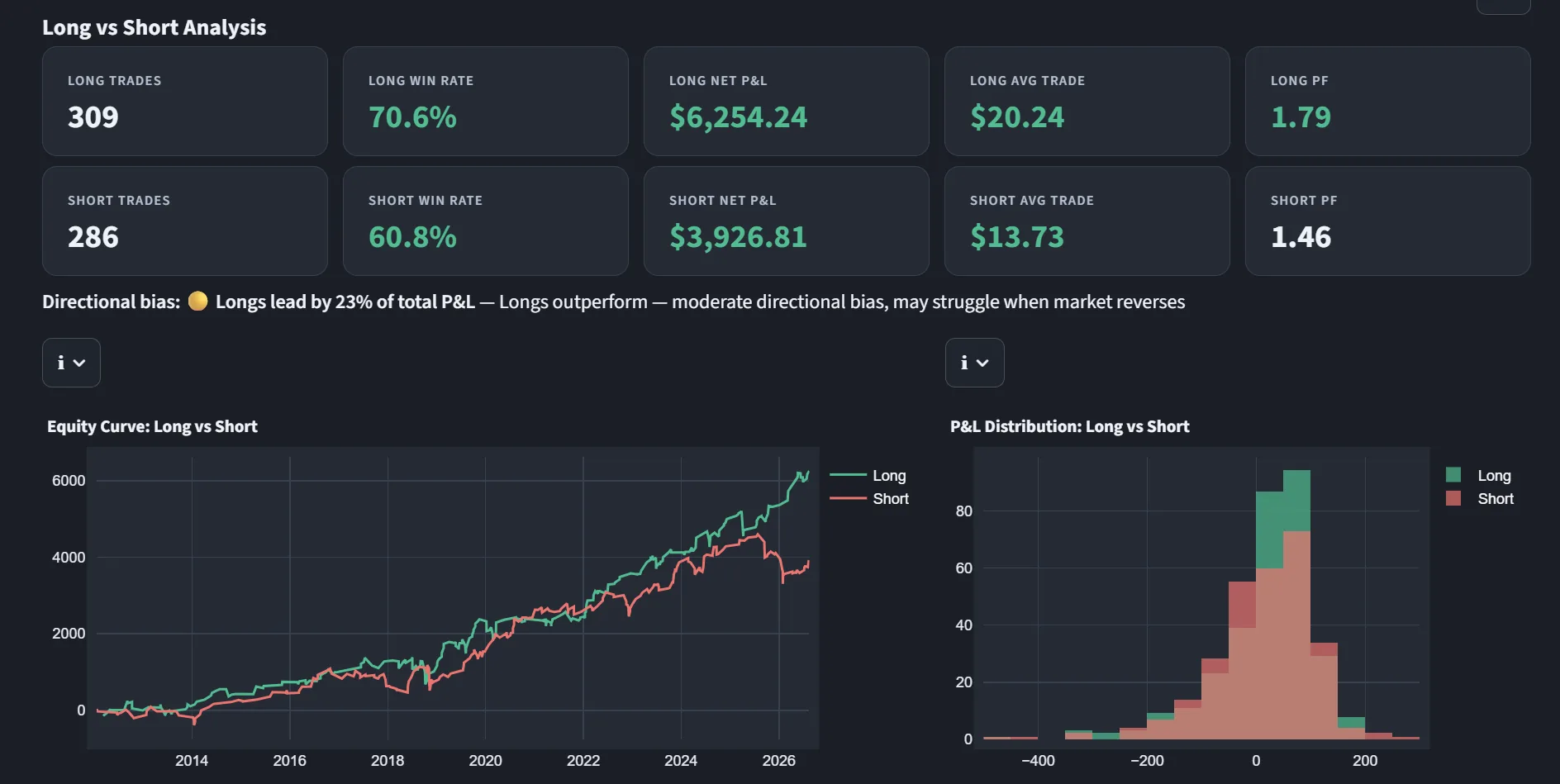Click the Long Win Rate 70.6% value
Image resolution: width=1560 pixels, height=784 pixels.
[x=412, y=117]
